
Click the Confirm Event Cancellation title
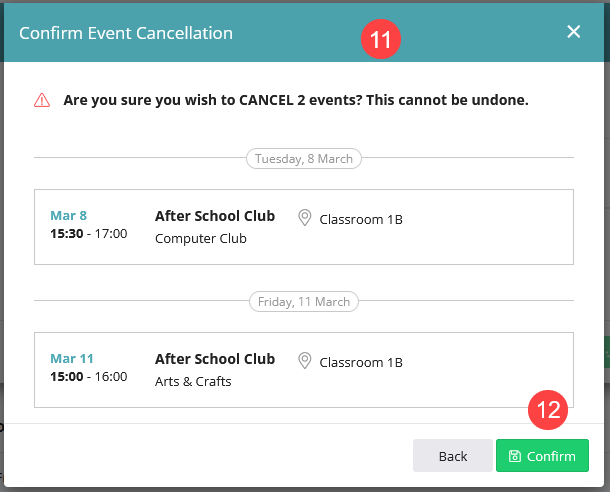click(x=126, y=33)
